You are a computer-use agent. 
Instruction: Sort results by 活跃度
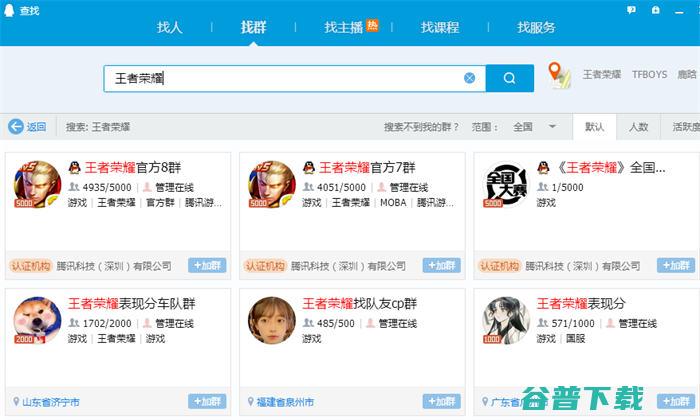(685, 127)
